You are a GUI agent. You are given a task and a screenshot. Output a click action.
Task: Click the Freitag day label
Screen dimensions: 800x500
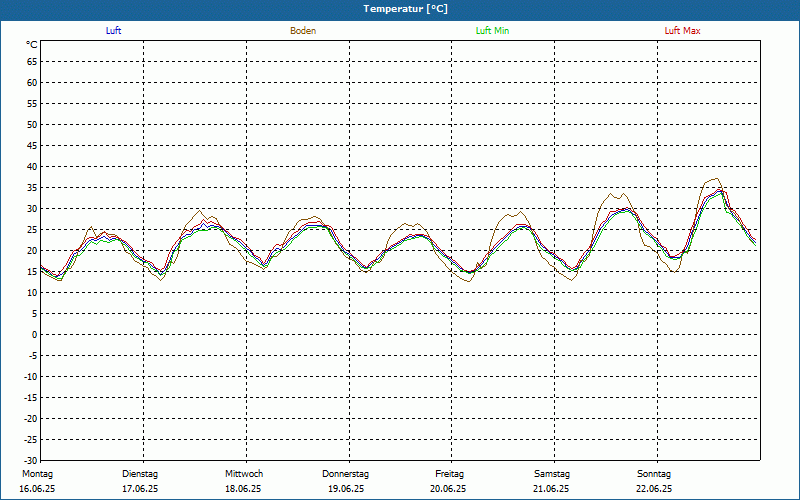coord(450,473)
